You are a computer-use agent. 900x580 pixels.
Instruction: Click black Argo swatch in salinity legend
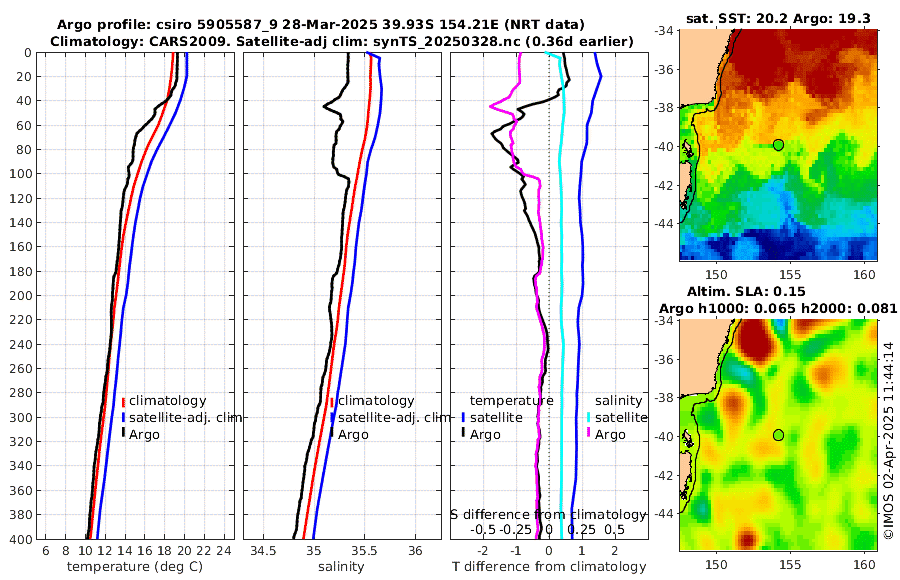pos(332,435)
